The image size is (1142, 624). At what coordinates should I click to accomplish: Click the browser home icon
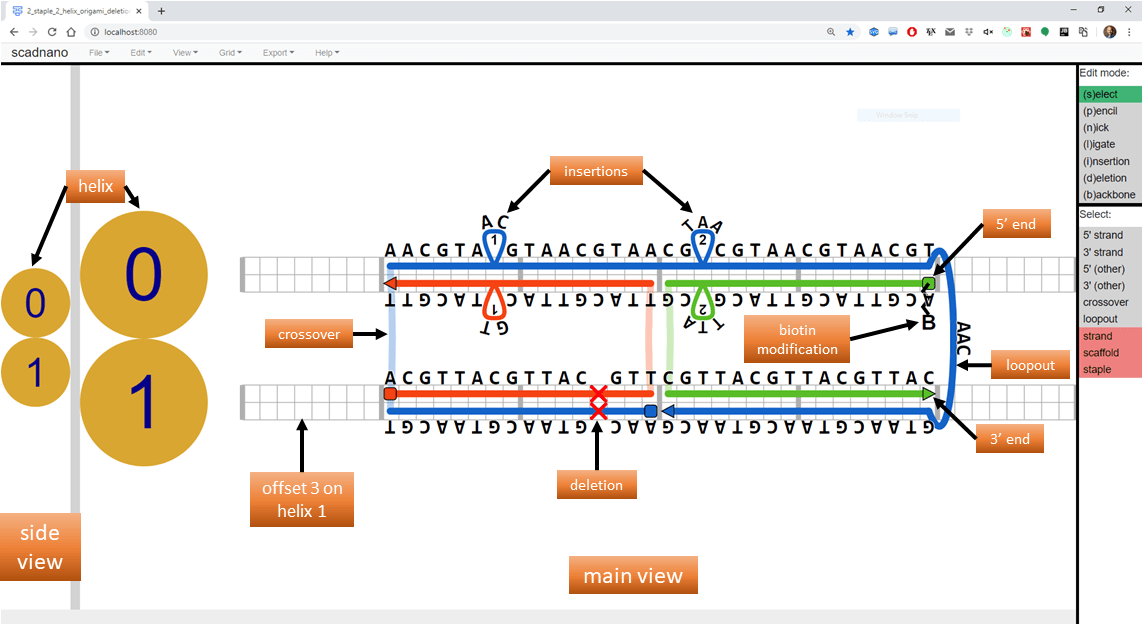click(71, 32)
